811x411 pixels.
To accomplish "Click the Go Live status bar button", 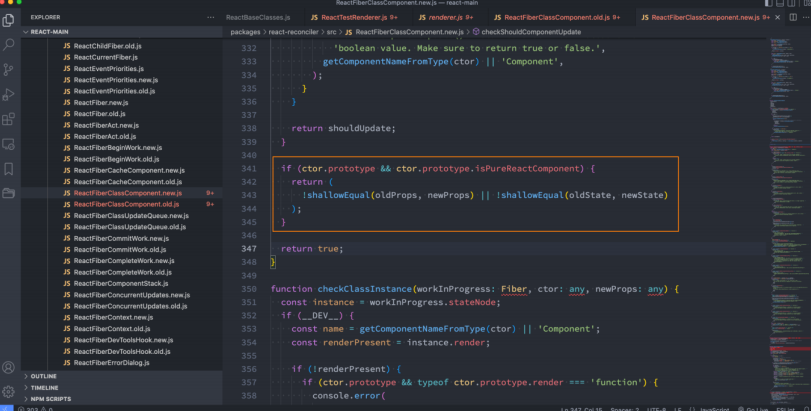I will click(x=754, y=409).
